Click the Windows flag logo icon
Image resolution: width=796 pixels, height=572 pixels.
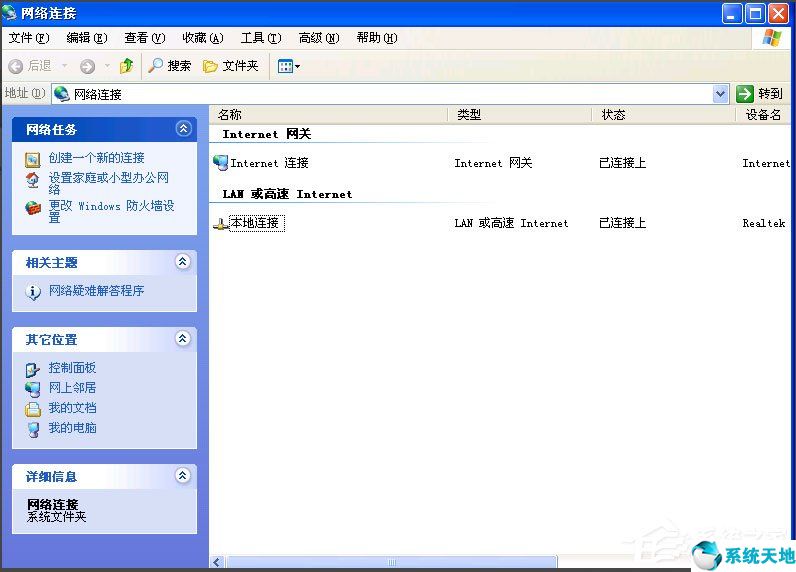click(771, 38)
